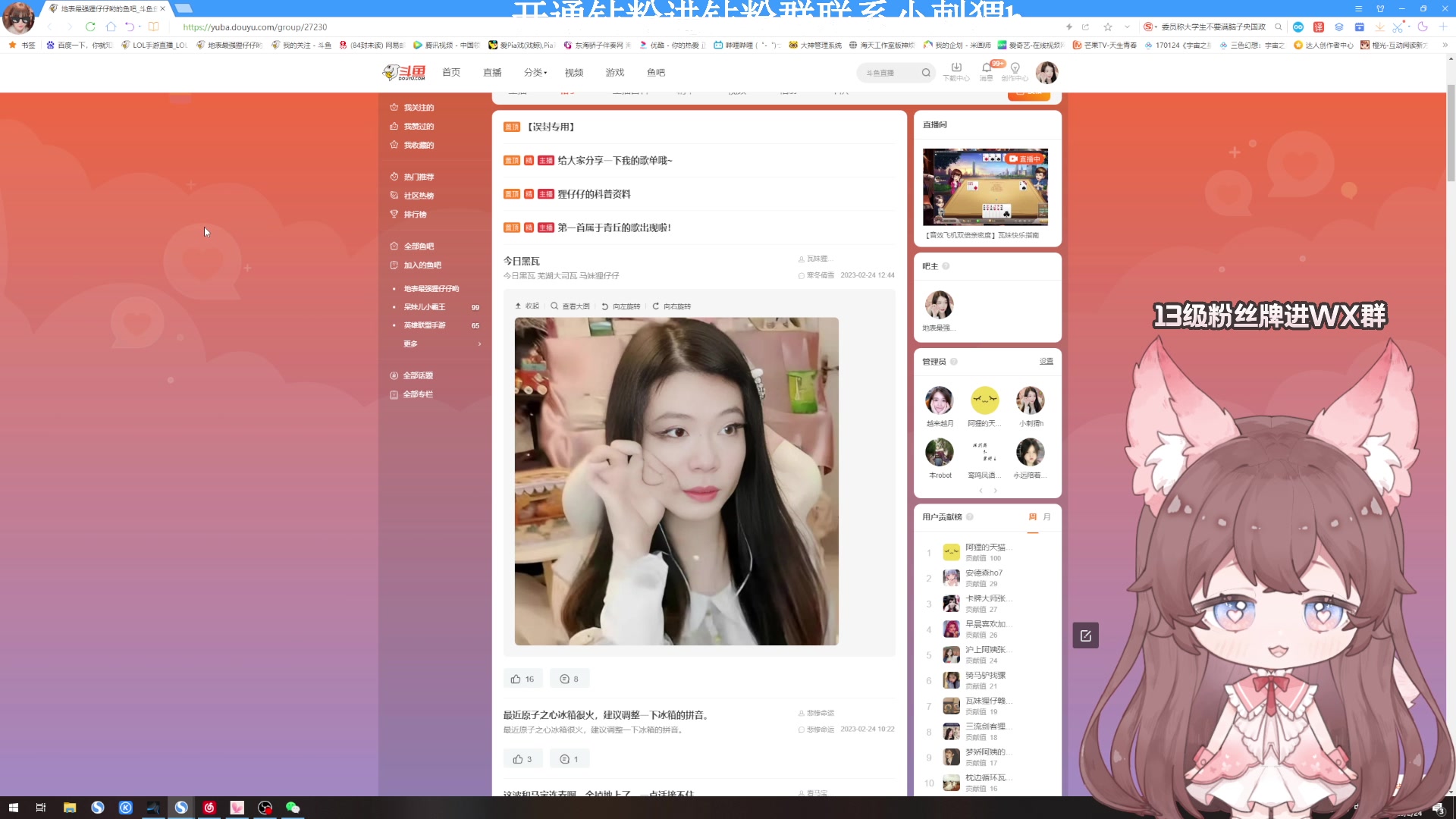Select the 月 contribution tab
The image size is (1456, 819).
pos(1047,517)
